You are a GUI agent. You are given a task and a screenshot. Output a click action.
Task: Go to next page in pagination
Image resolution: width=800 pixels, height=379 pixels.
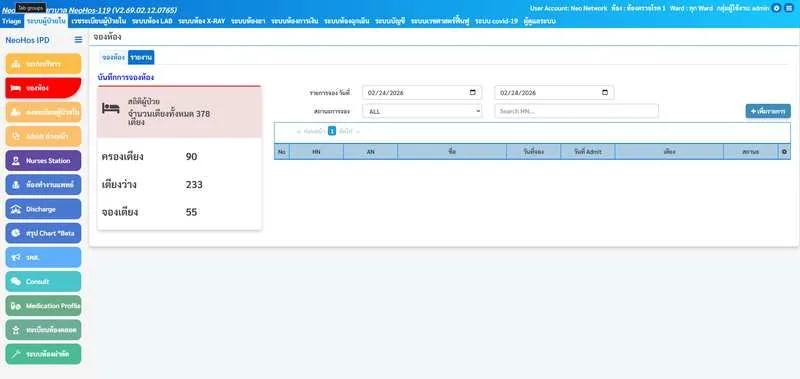click(x=349, y=131)
